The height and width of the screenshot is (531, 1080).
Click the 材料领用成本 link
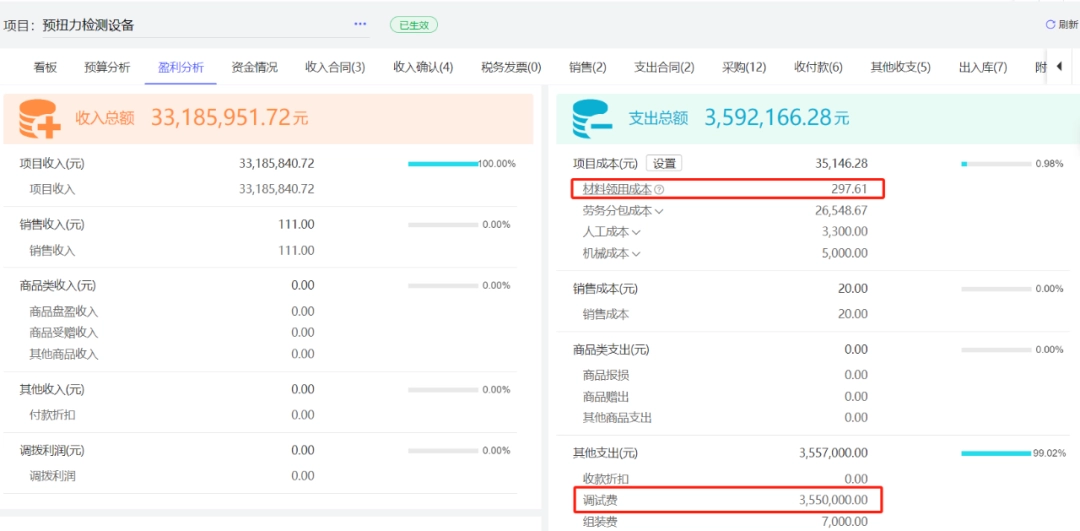(x=617, y=189)
